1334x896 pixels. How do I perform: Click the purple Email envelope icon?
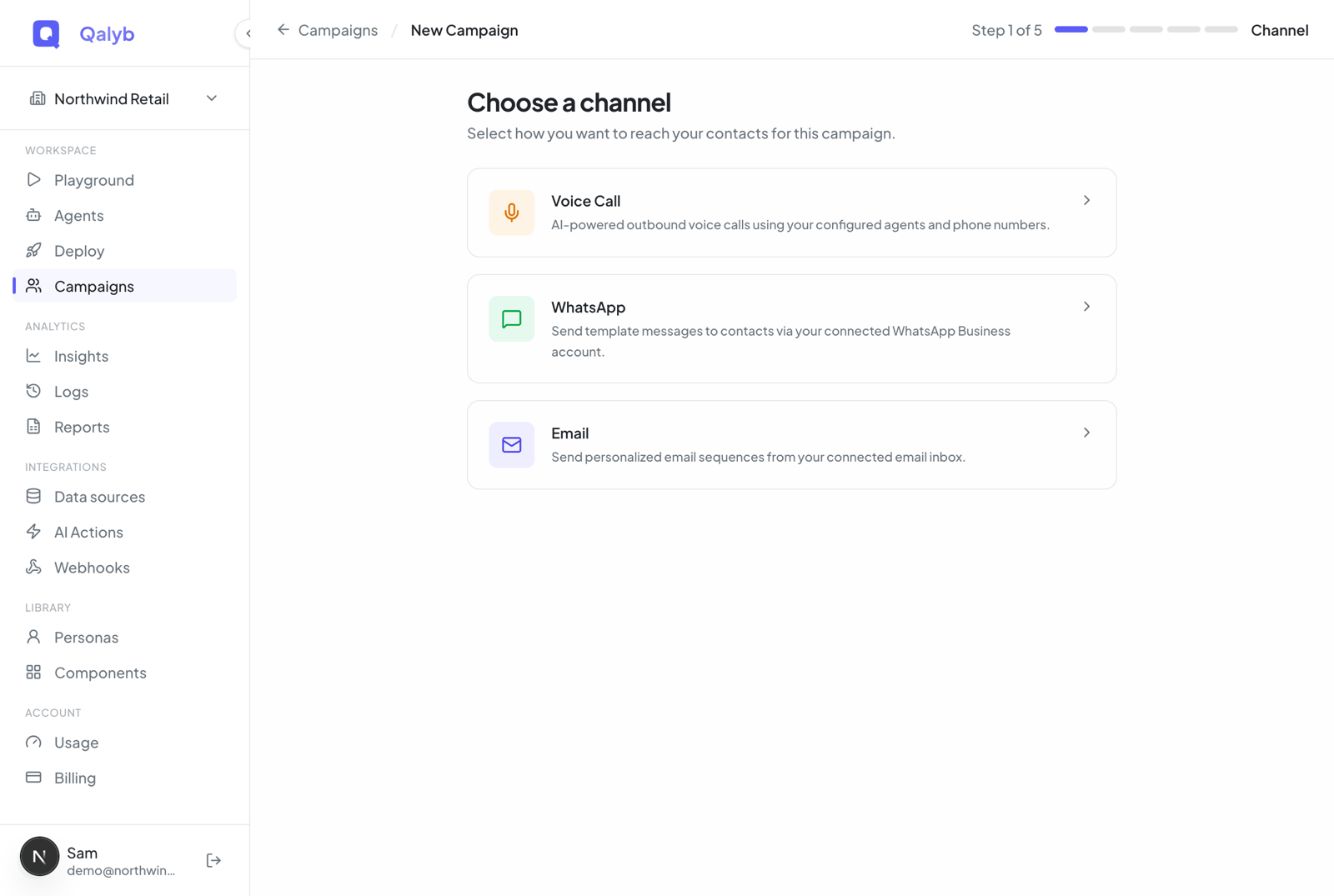pos(512,445)
